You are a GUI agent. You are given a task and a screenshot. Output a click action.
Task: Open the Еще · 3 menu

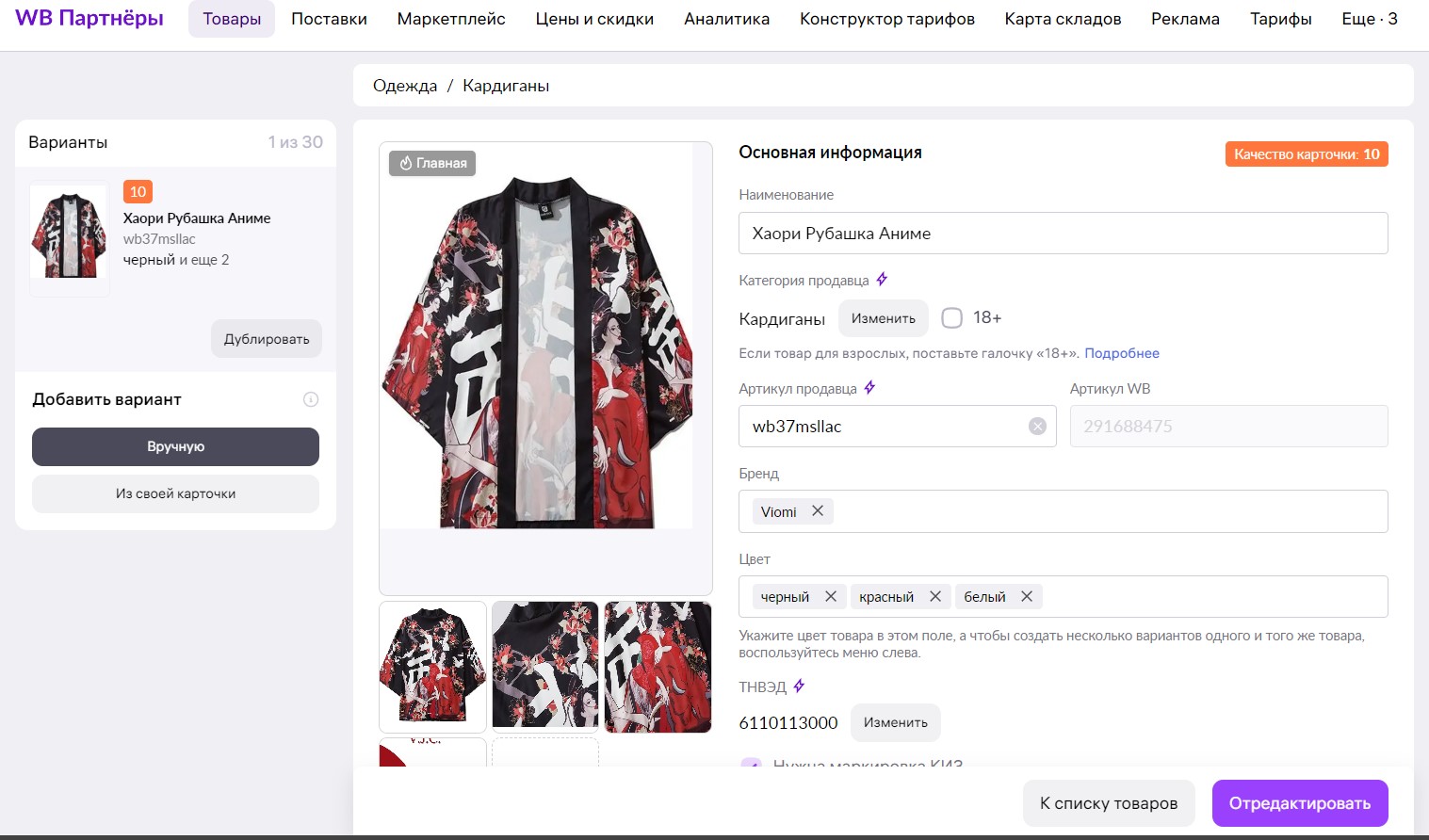coord(1369,19)
